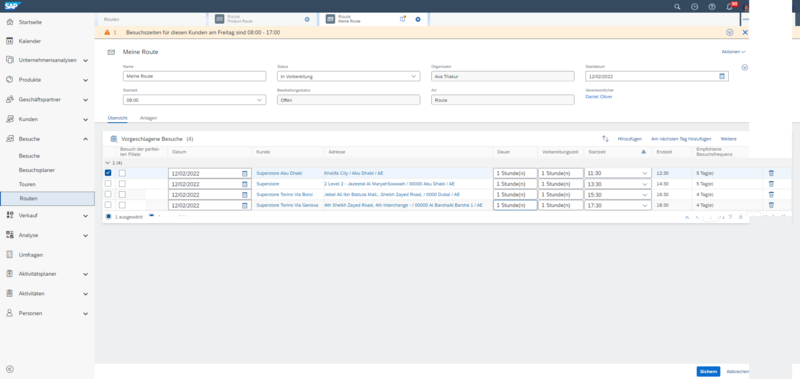Screen dimensions: 800x379
Task: Open the recent history clock icon
Action: pos(694,7)
